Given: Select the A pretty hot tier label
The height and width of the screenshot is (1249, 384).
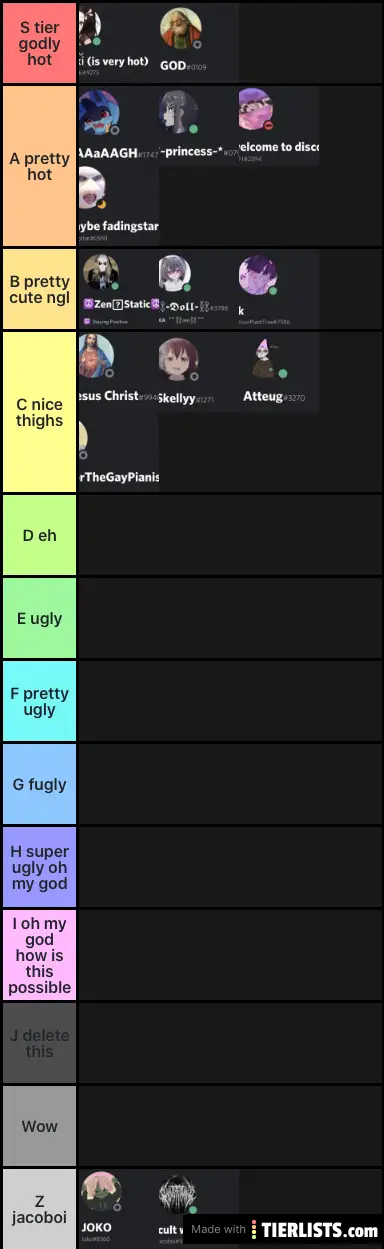Looking at the screenshot, I should [x=39, y=166].
